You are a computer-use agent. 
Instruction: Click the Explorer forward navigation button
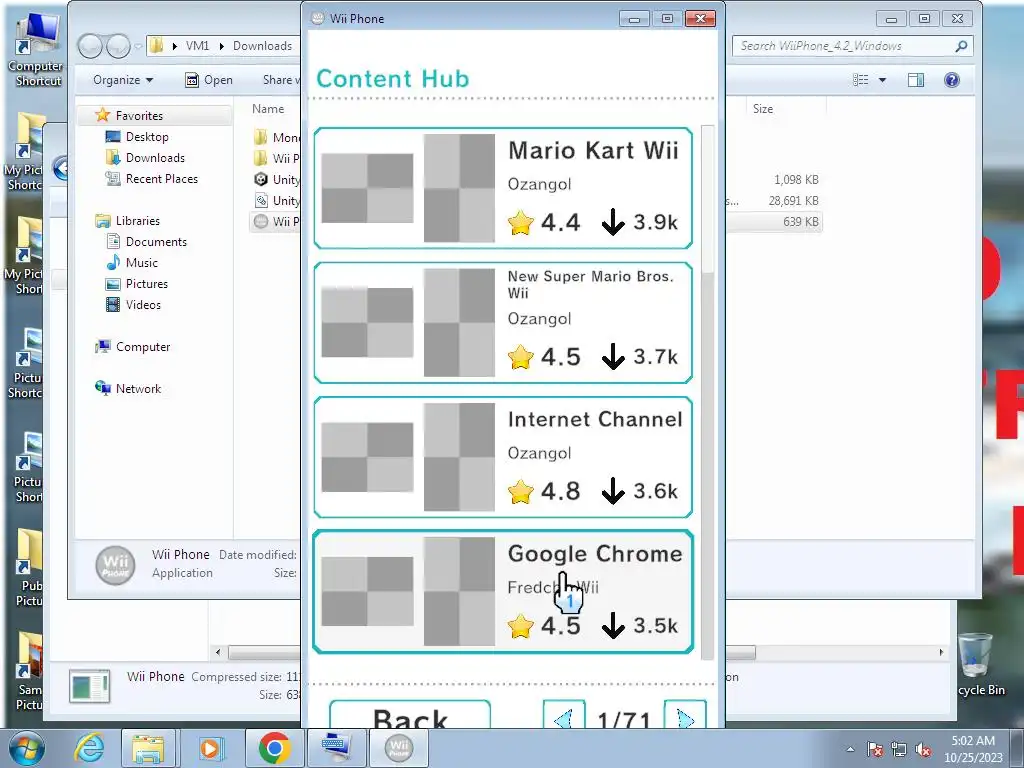[118, 46]
